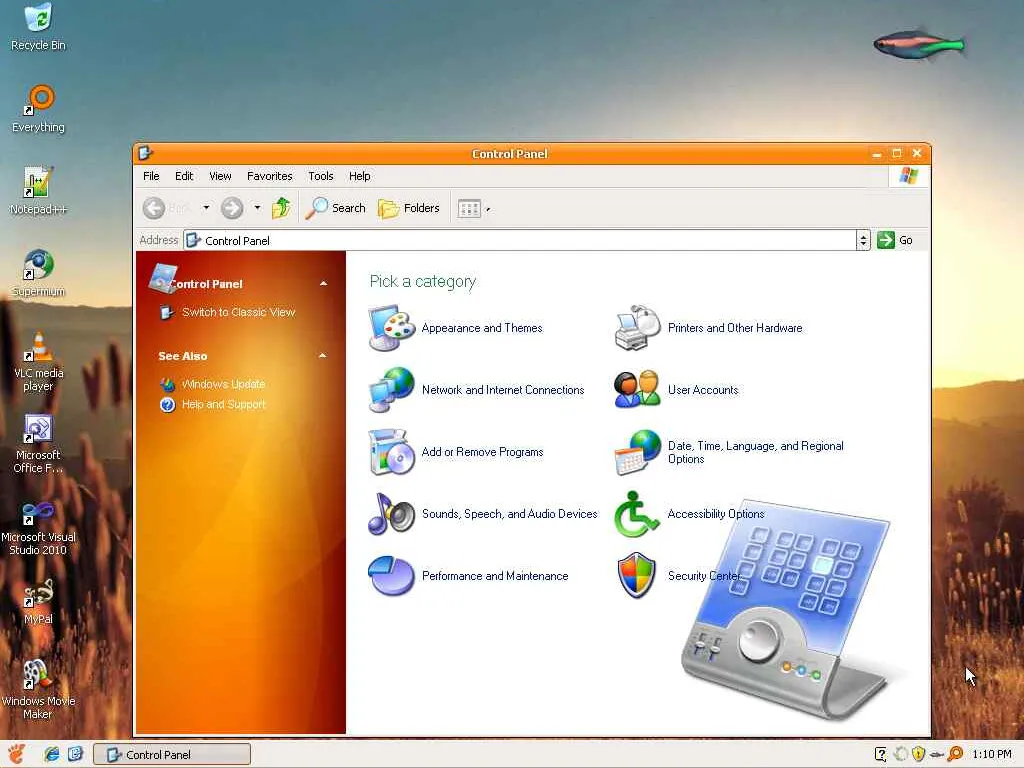This screenshot has height=768, width=1024.
Task: Click the Show Desktop quick launch icon
Action: 76,754
